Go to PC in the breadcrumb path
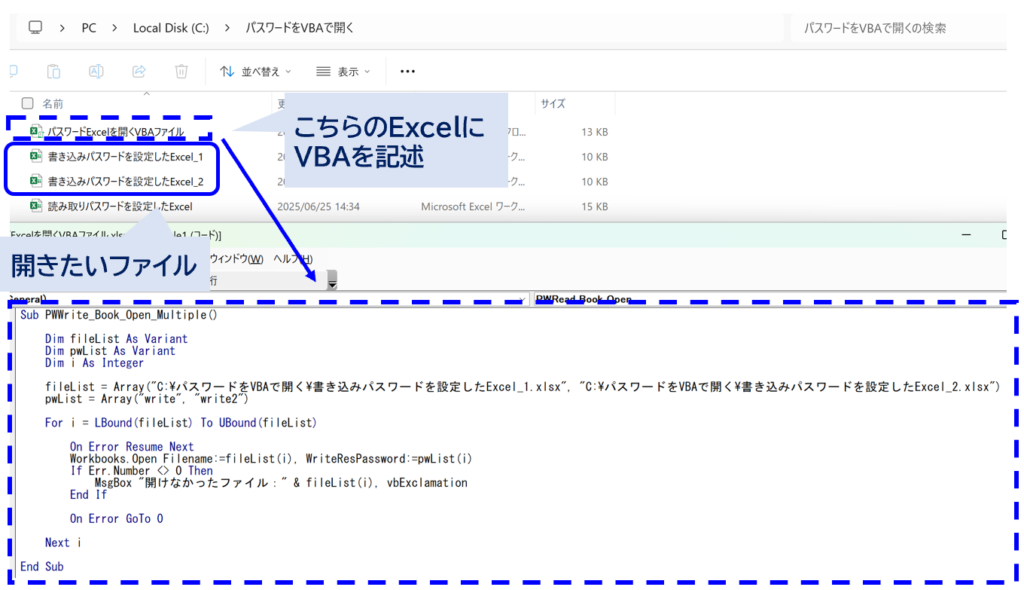 [89, 28]
